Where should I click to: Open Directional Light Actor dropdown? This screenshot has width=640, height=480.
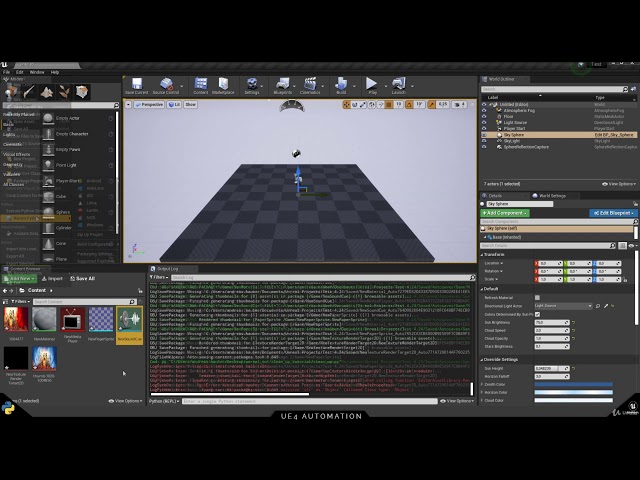pyautogui.click(x=563, y=306)
